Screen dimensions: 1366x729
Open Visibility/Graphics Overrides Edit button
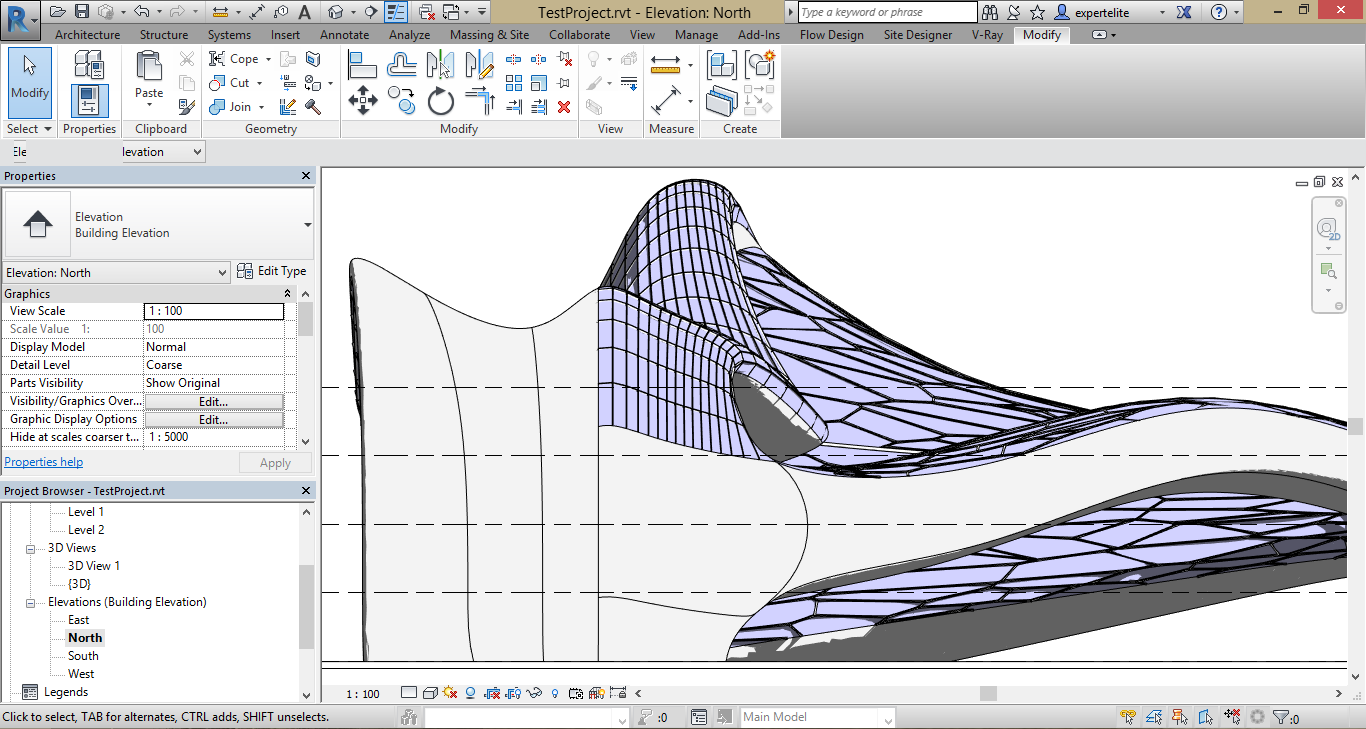213,400
